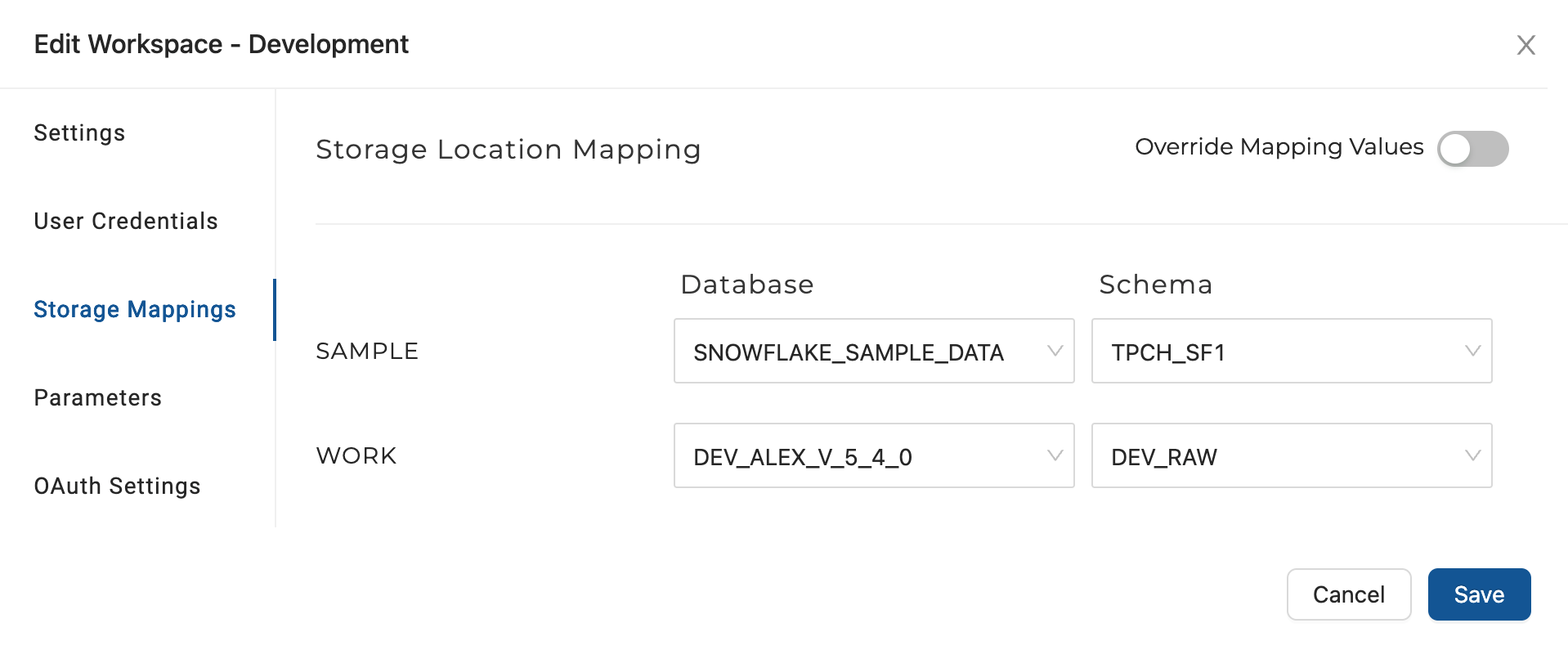Click the chevron arrow beside SNOWFLAKE_SAMPLE_DATA
The width and height of the screenshot is (1568, 659).
pos(1055,351)
